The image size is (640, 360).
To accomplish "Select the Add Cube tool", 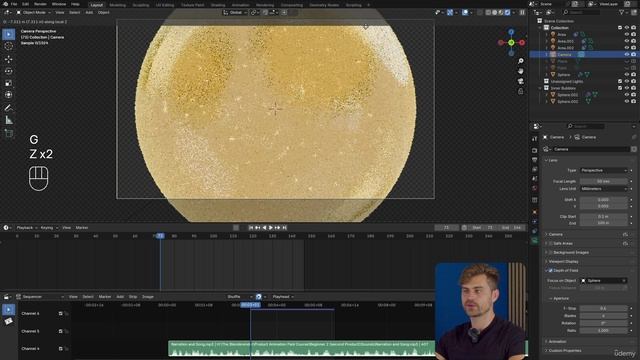I will coord(9,133).
